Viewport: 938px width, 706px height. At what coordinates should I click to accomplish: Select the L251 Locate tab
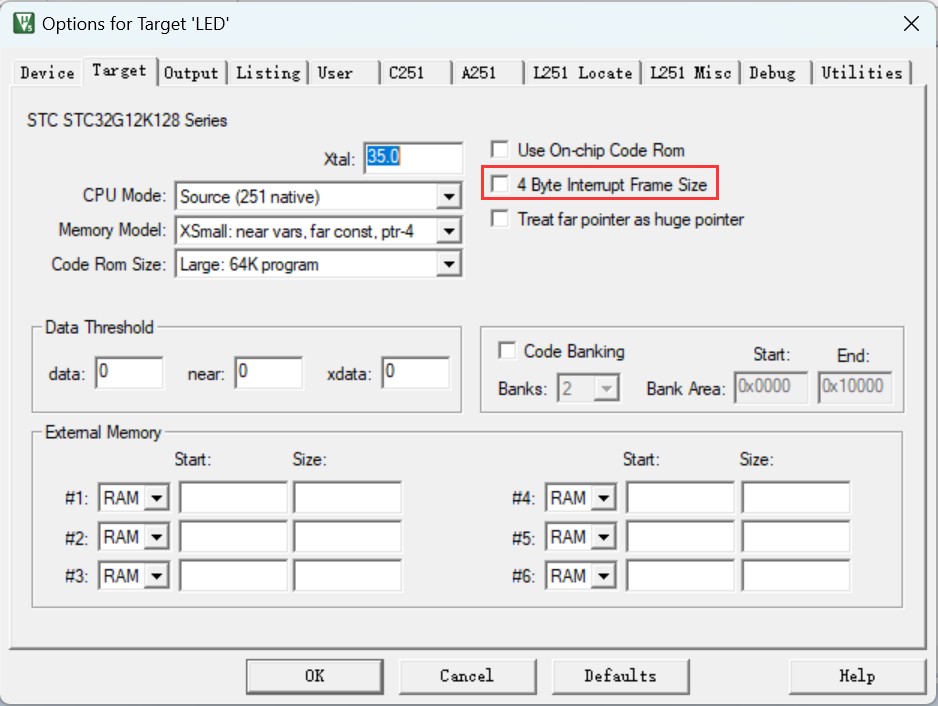583,73
